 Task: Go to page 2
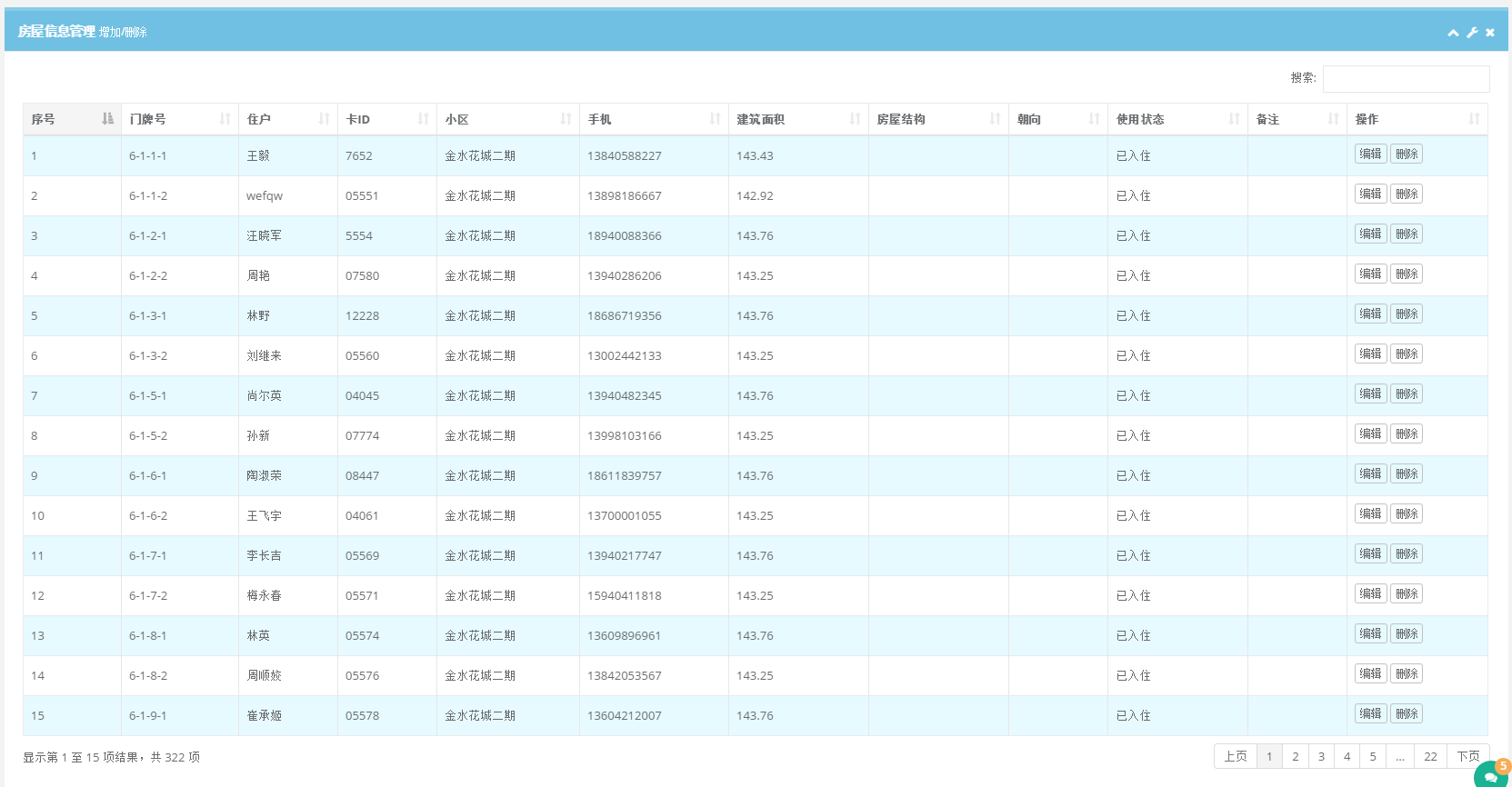tap(1295, 756)
